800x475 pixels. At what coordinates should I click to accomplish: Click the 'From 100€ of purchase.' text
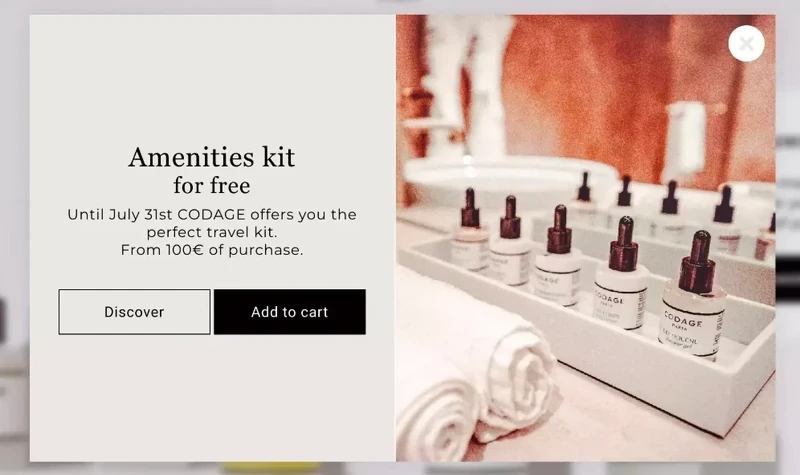[x=212, y=250]
